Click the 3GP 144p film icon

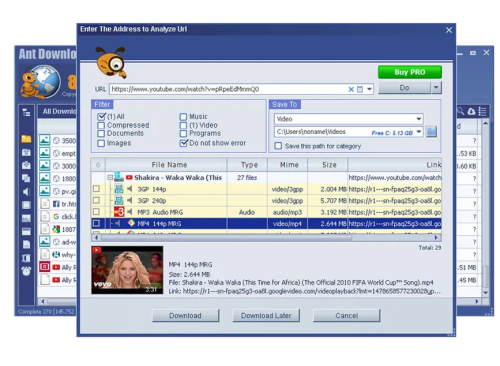pyautogui.click(x=119, y=189)
